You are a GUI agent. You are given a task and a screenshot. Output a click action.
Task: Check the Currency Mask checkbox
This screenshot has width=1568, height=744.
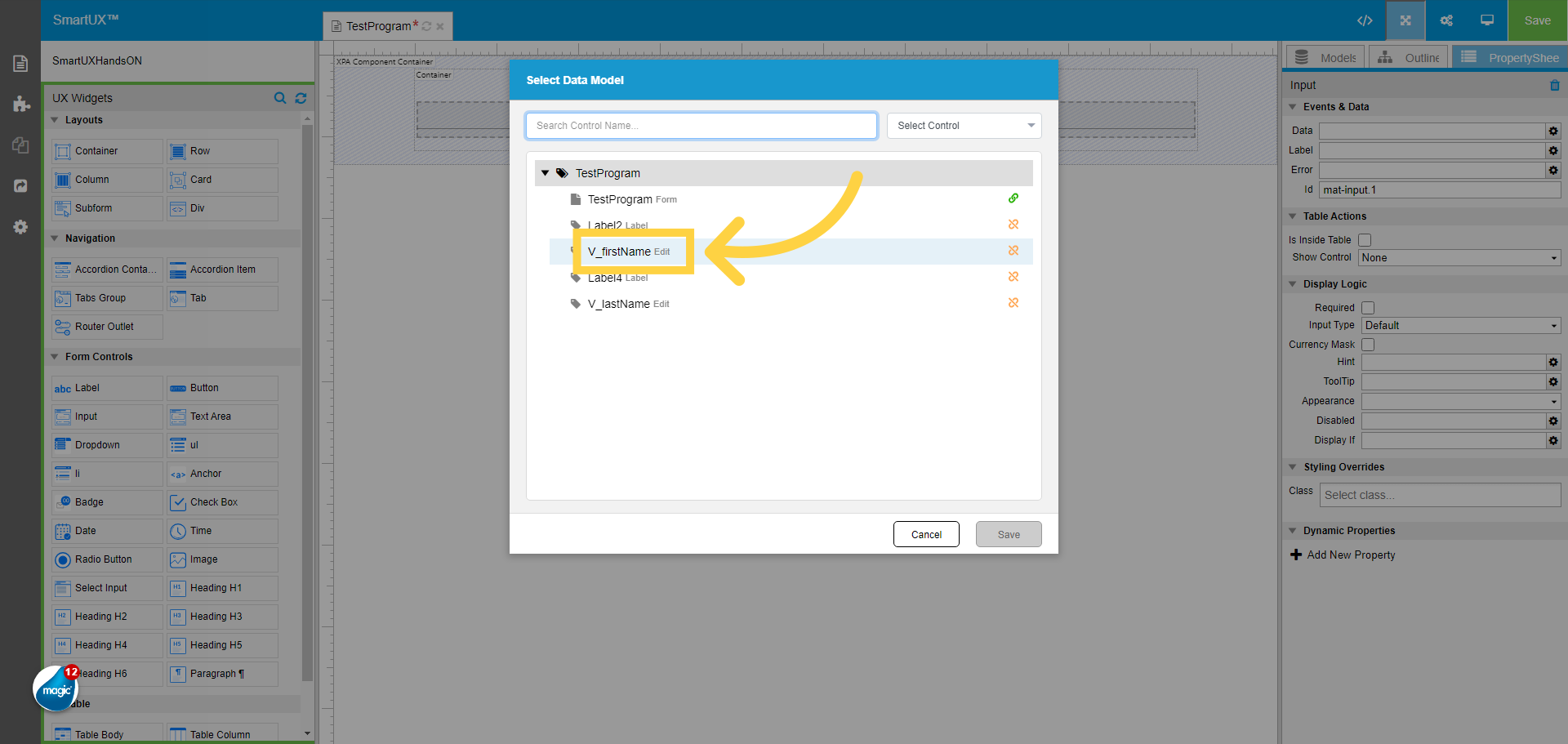[x=1368, y=345]
